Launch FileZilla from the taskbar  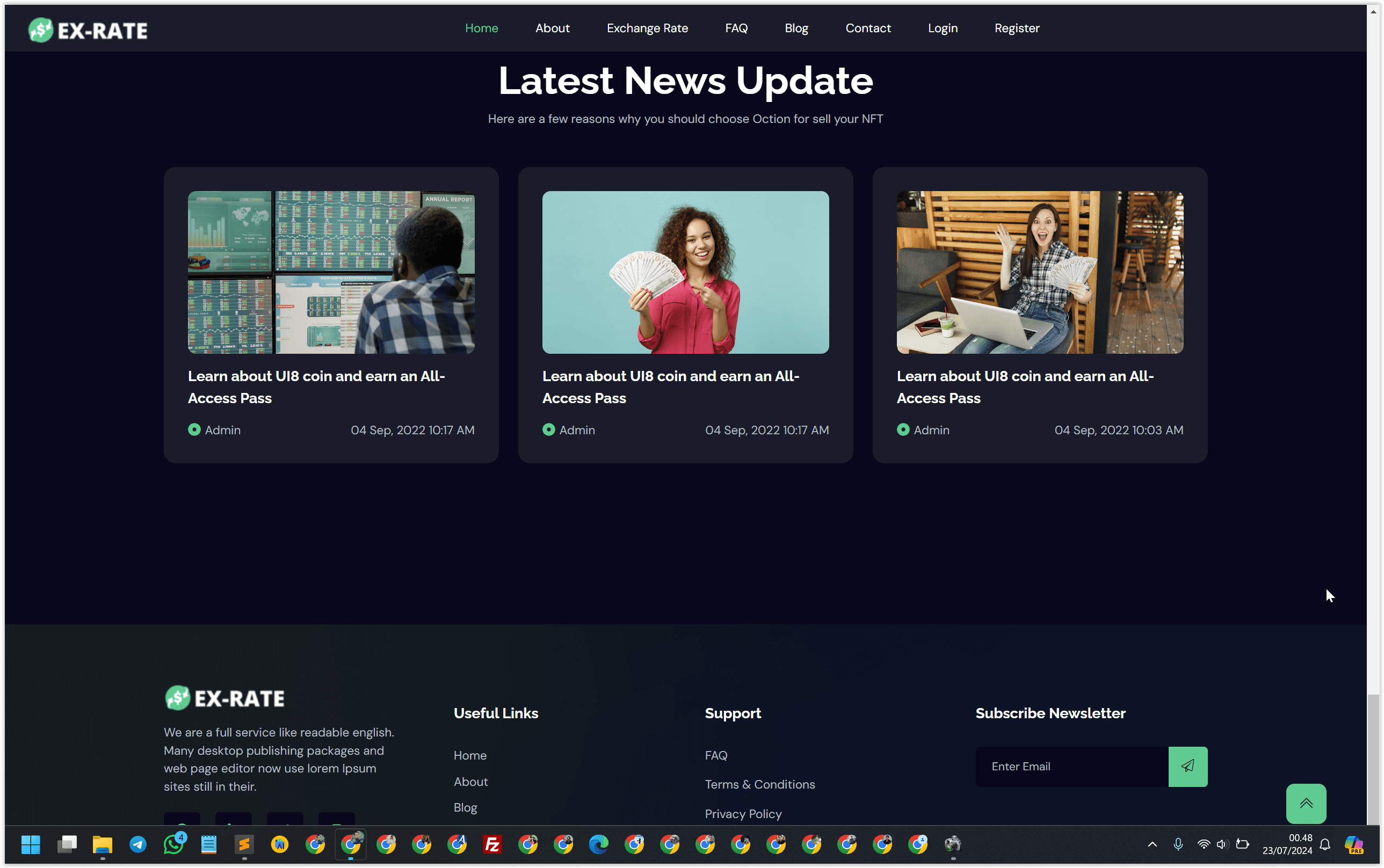tap(492, 844)
